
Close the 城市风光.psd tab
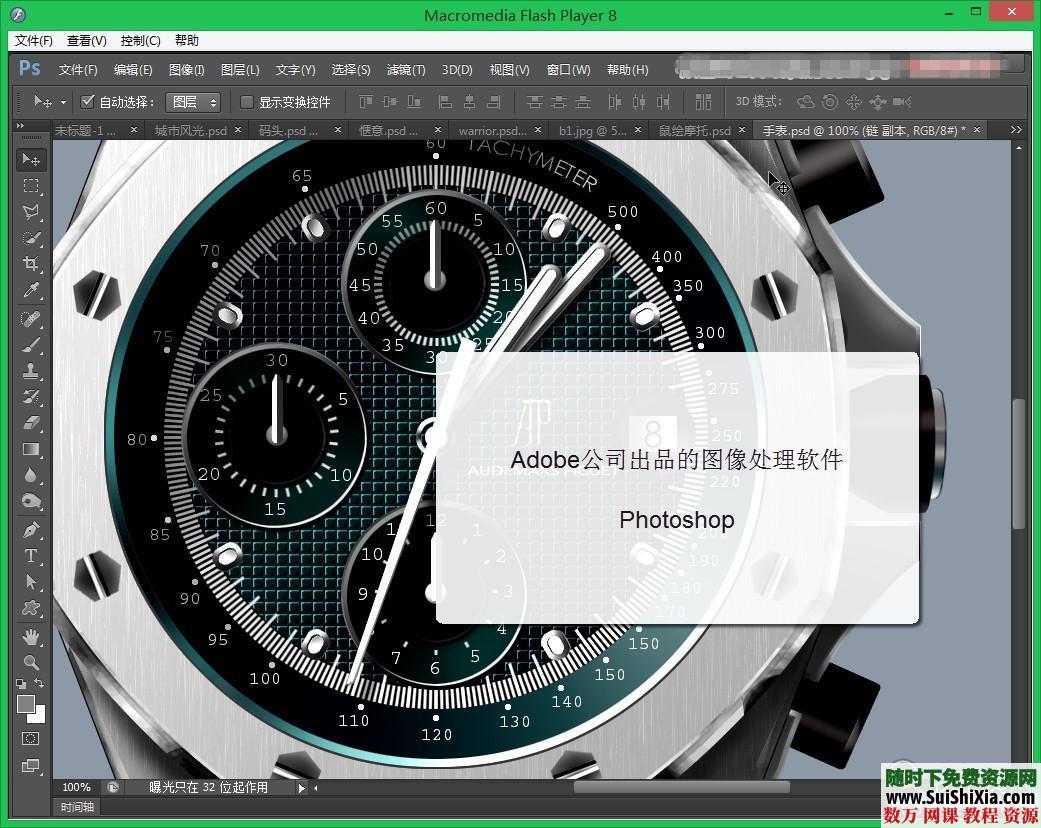pos(237,130)
